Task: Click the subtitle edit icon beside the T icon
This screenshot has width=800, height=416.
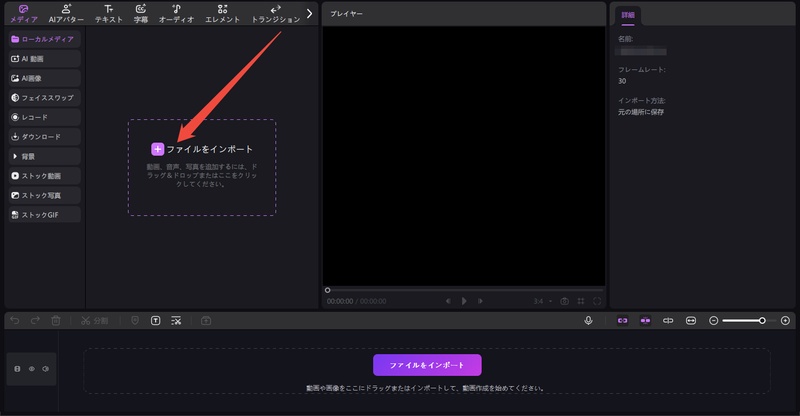Action: 176,321
